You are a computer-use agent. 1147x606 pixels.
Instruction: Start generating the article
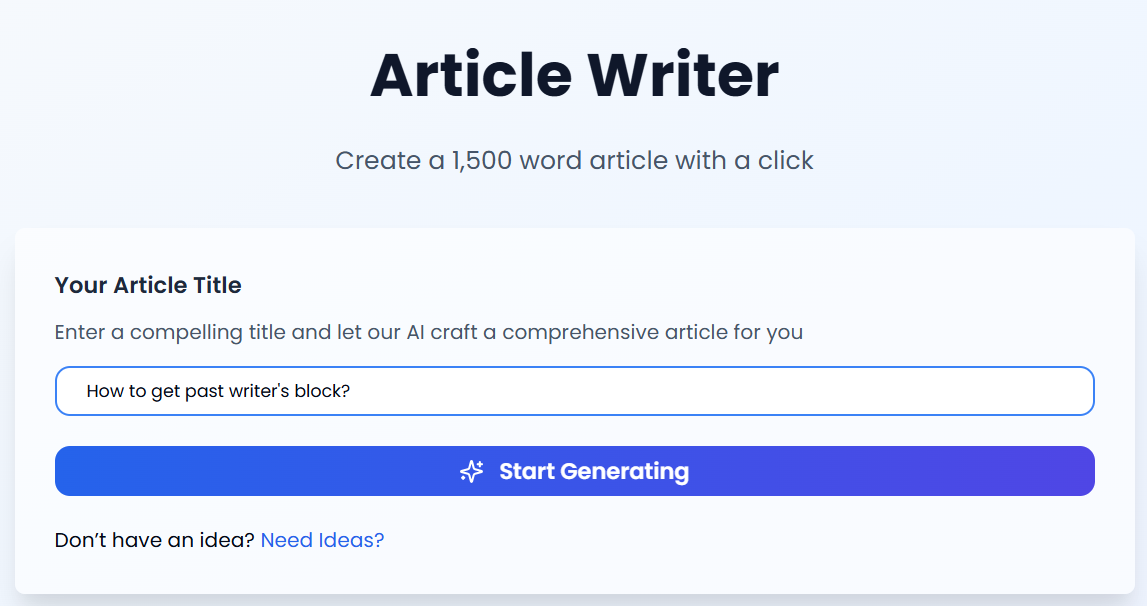coord(575,471)
